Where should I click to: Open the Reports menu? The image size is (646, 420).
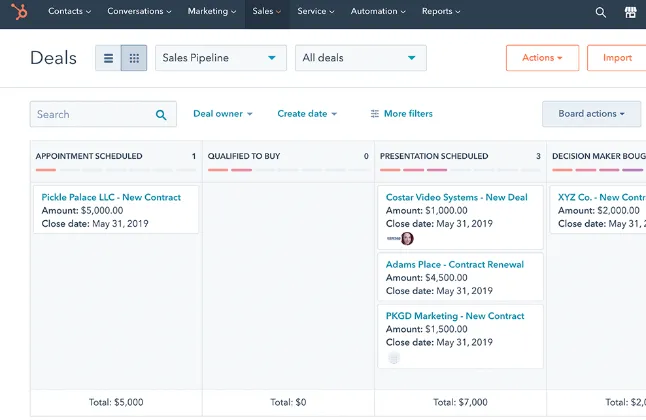pos(441,12)
